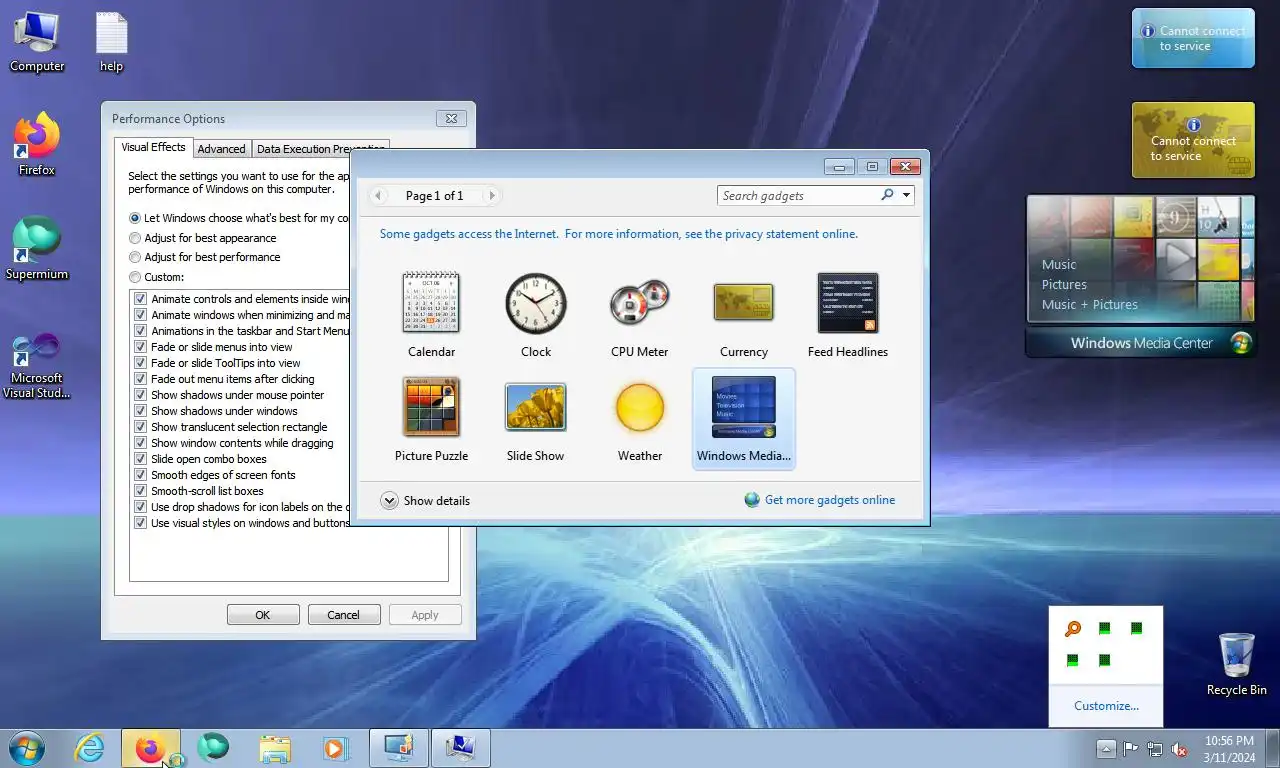Image resolution: width=1280 pixels, height=768 pixels.
Task: Select the Currency gadget icon
Action: (x=743, y=303)
